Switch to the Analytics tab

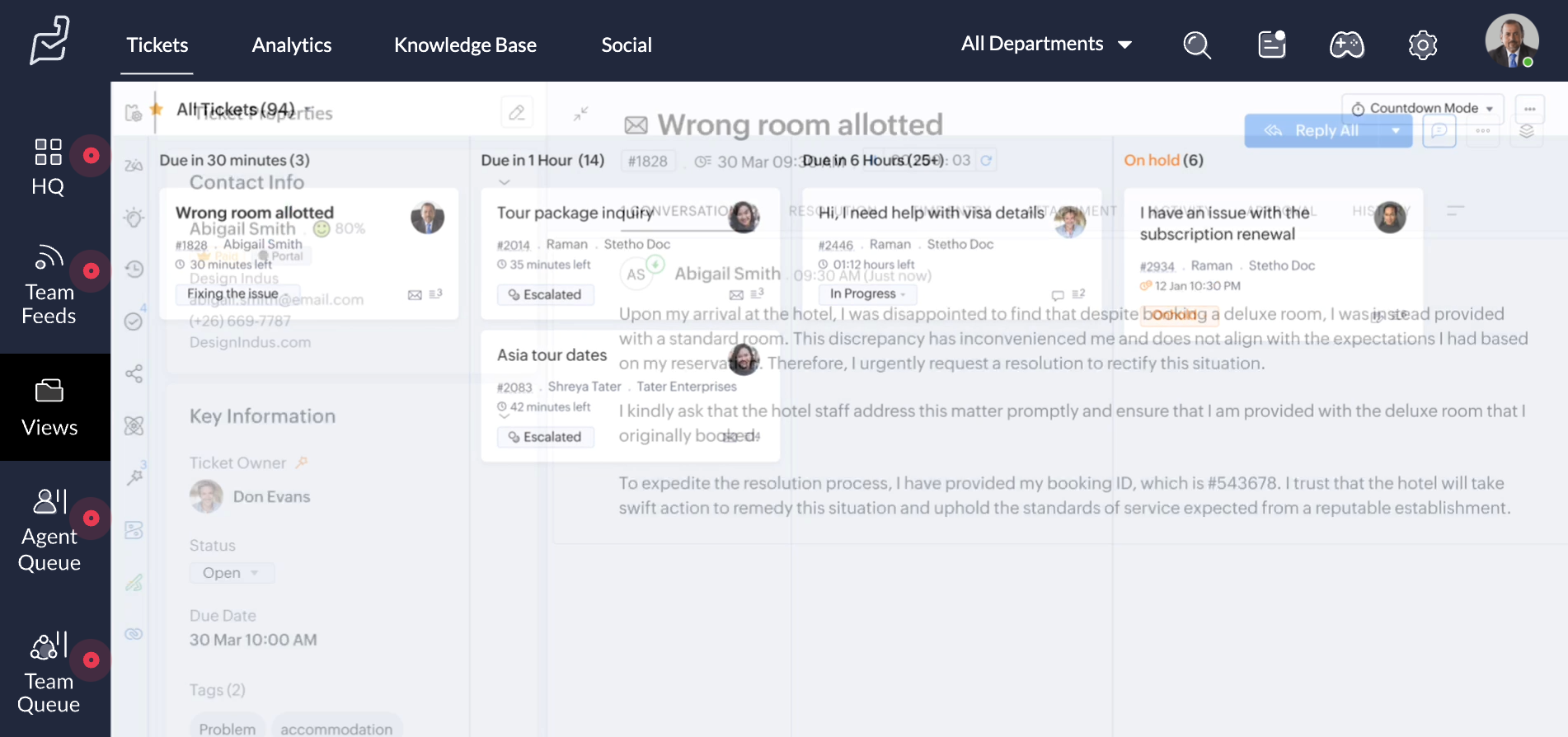point(292,45)
